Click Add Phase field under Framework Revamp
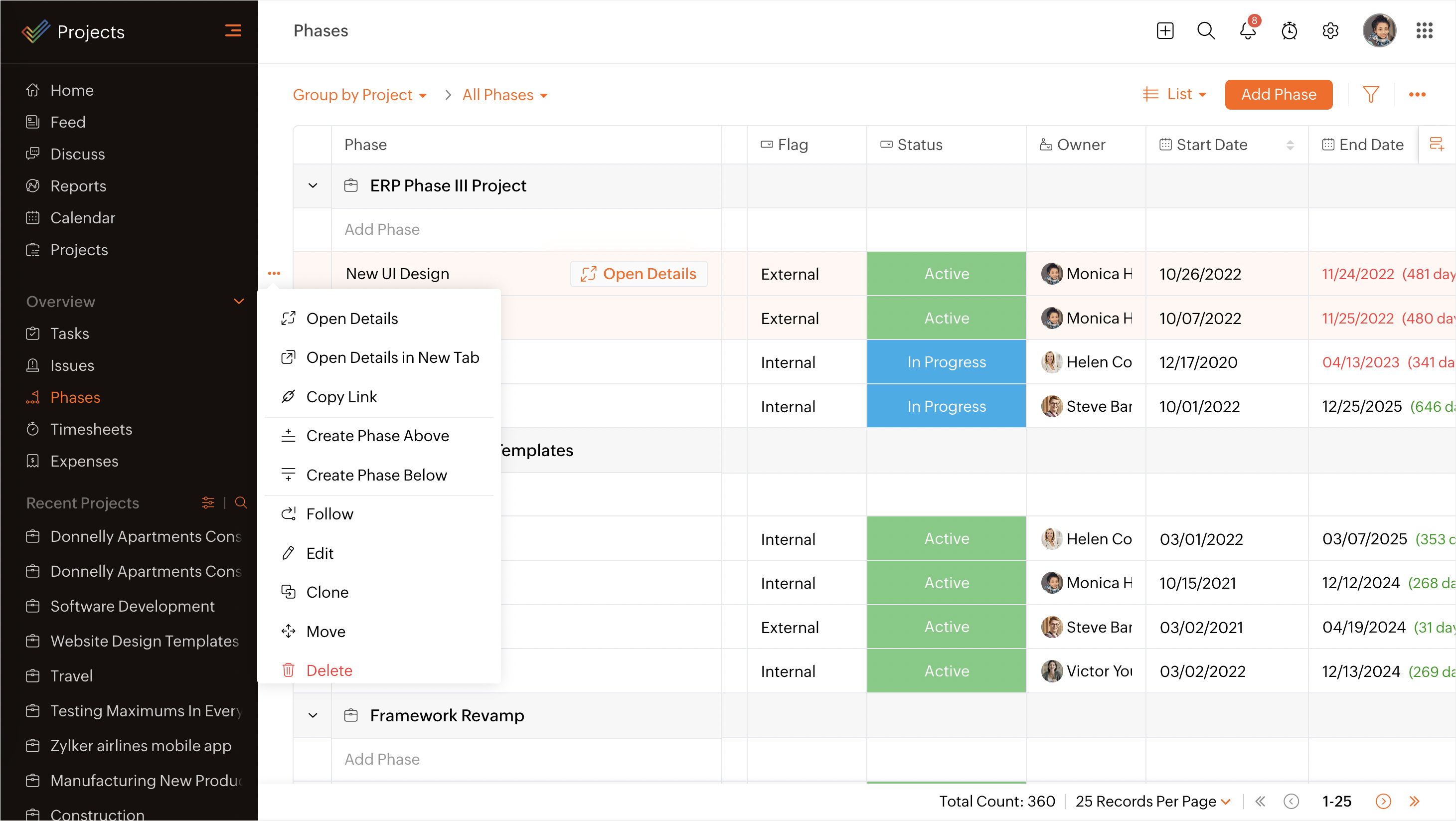 pyautogui.click(x=382, y=759)
